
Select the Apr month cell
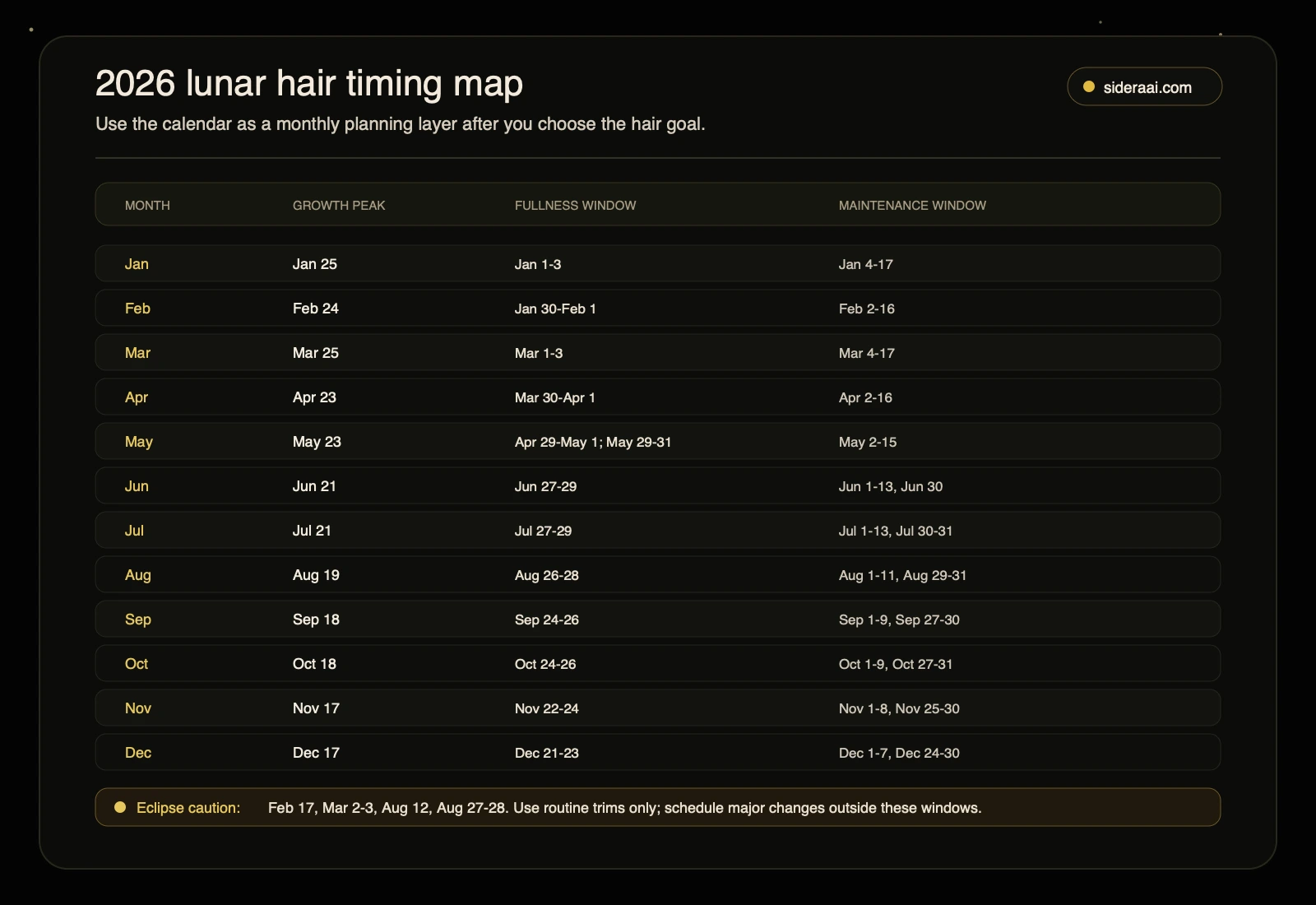[x=137, y=397]
